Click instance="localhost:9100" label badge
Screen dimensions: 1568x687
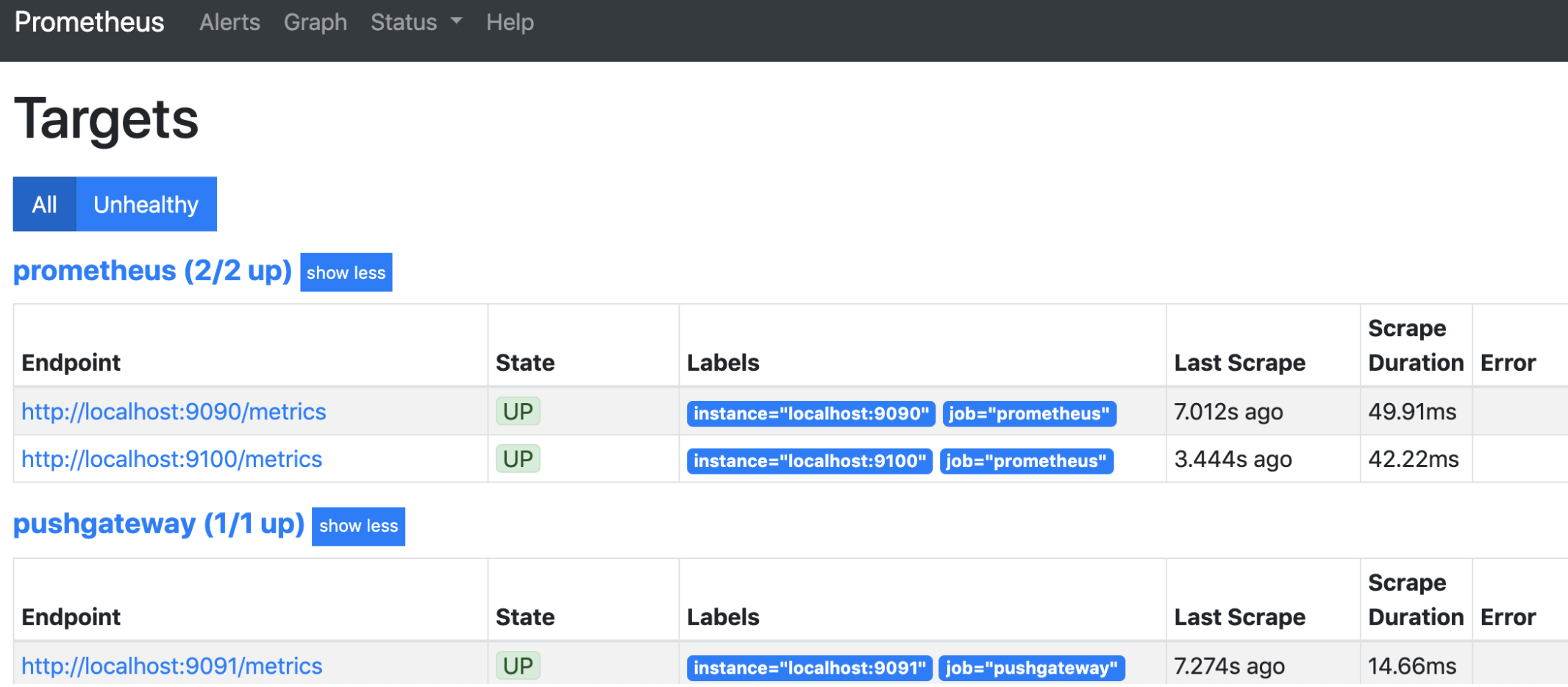coord(809,461)
